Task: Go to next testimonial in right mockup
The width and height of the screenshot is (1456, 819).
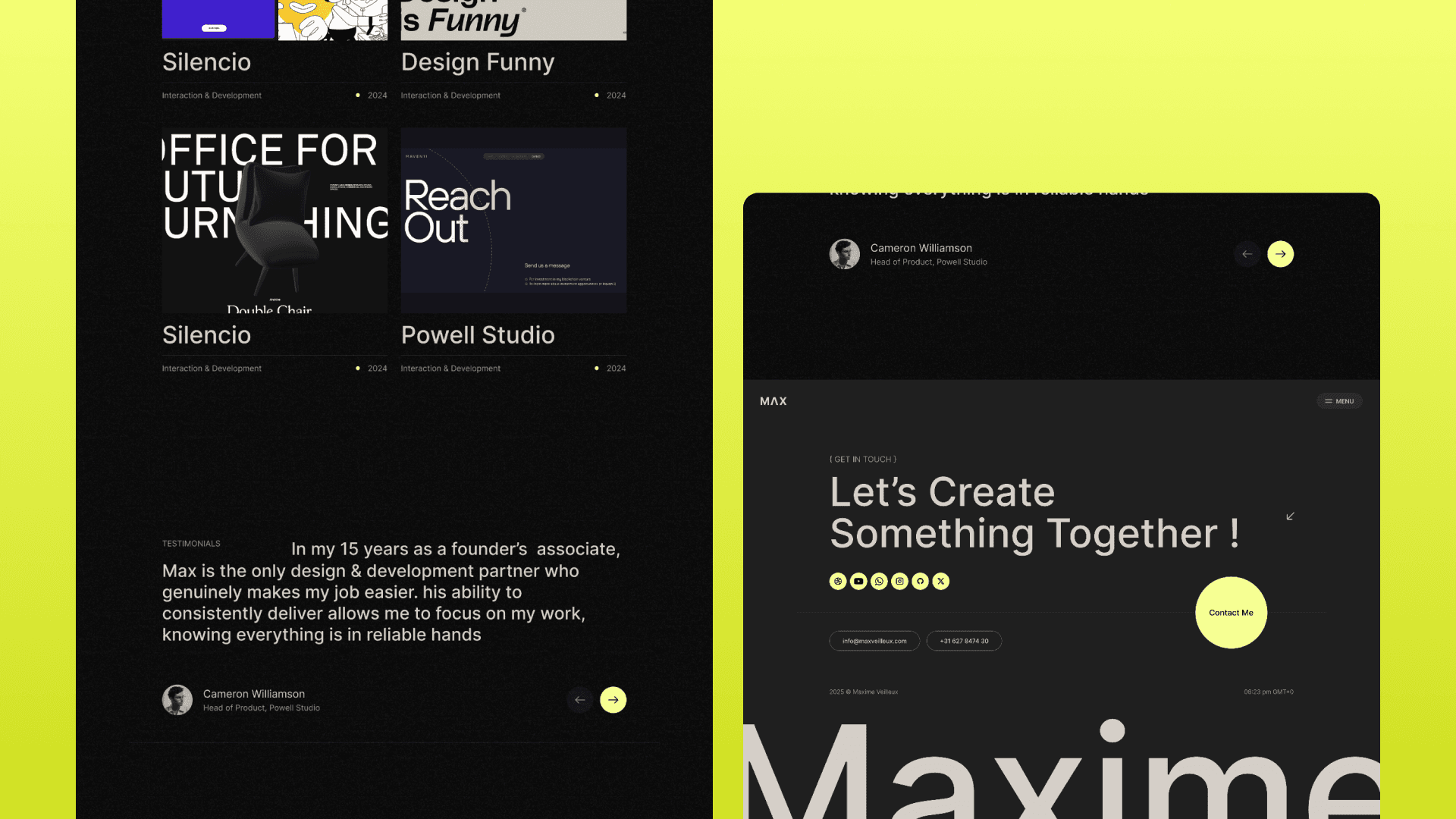Action: pyautogui.click(x=1281, y=254)
